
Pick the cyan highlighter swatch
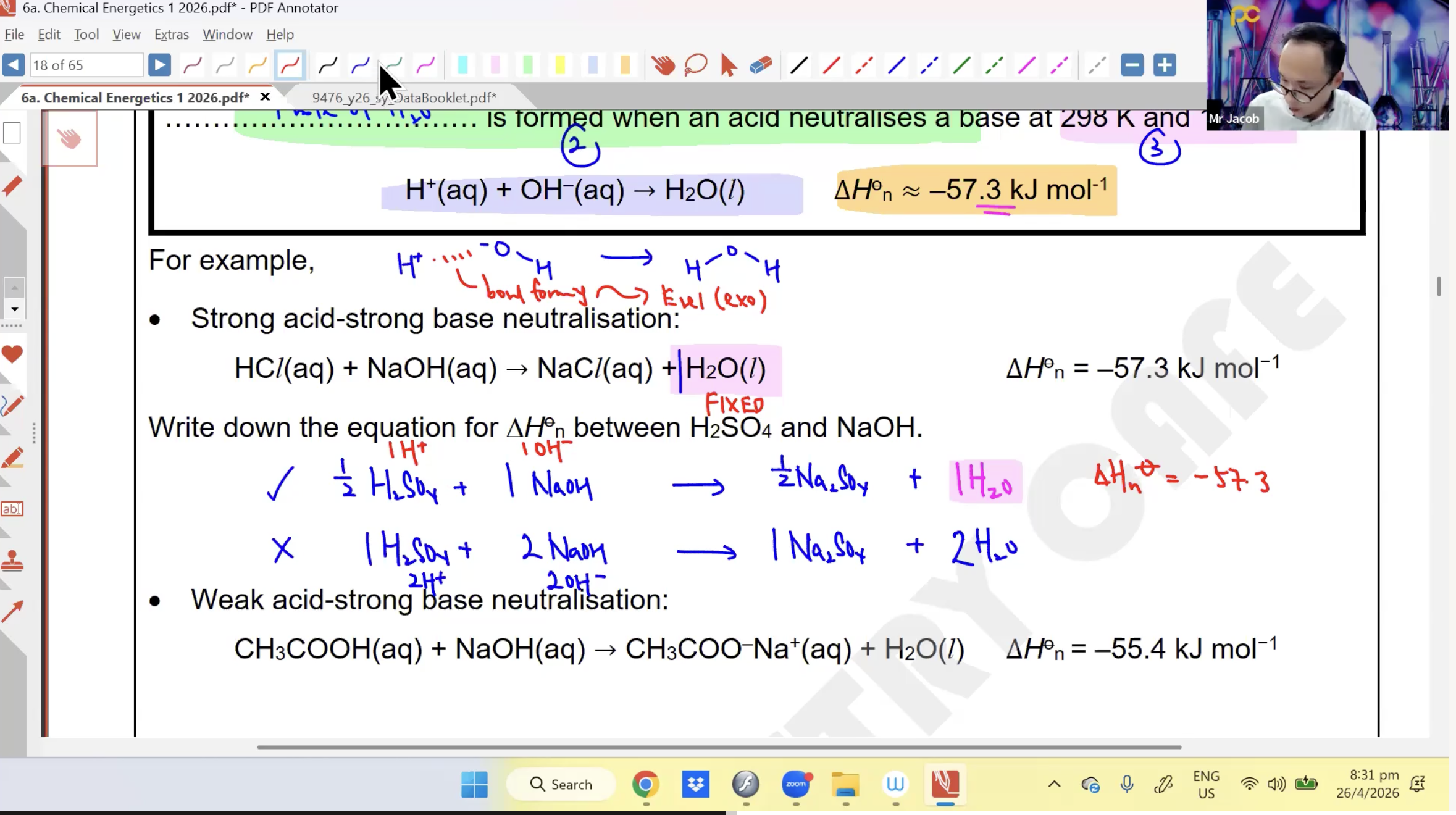462,65
